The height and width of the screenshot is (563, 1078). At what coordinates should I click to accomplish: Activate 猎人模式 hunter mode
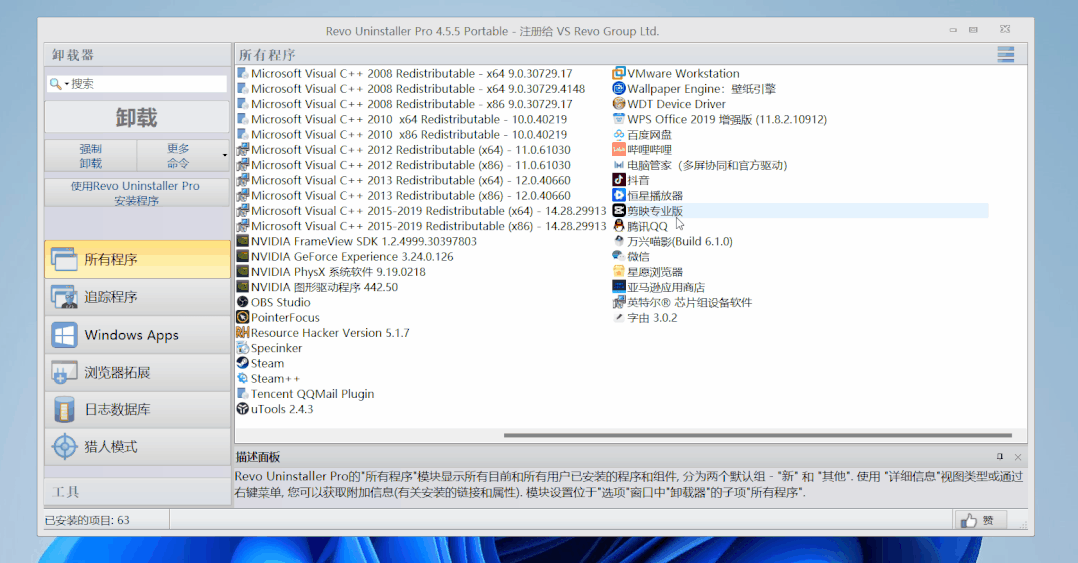138,447
